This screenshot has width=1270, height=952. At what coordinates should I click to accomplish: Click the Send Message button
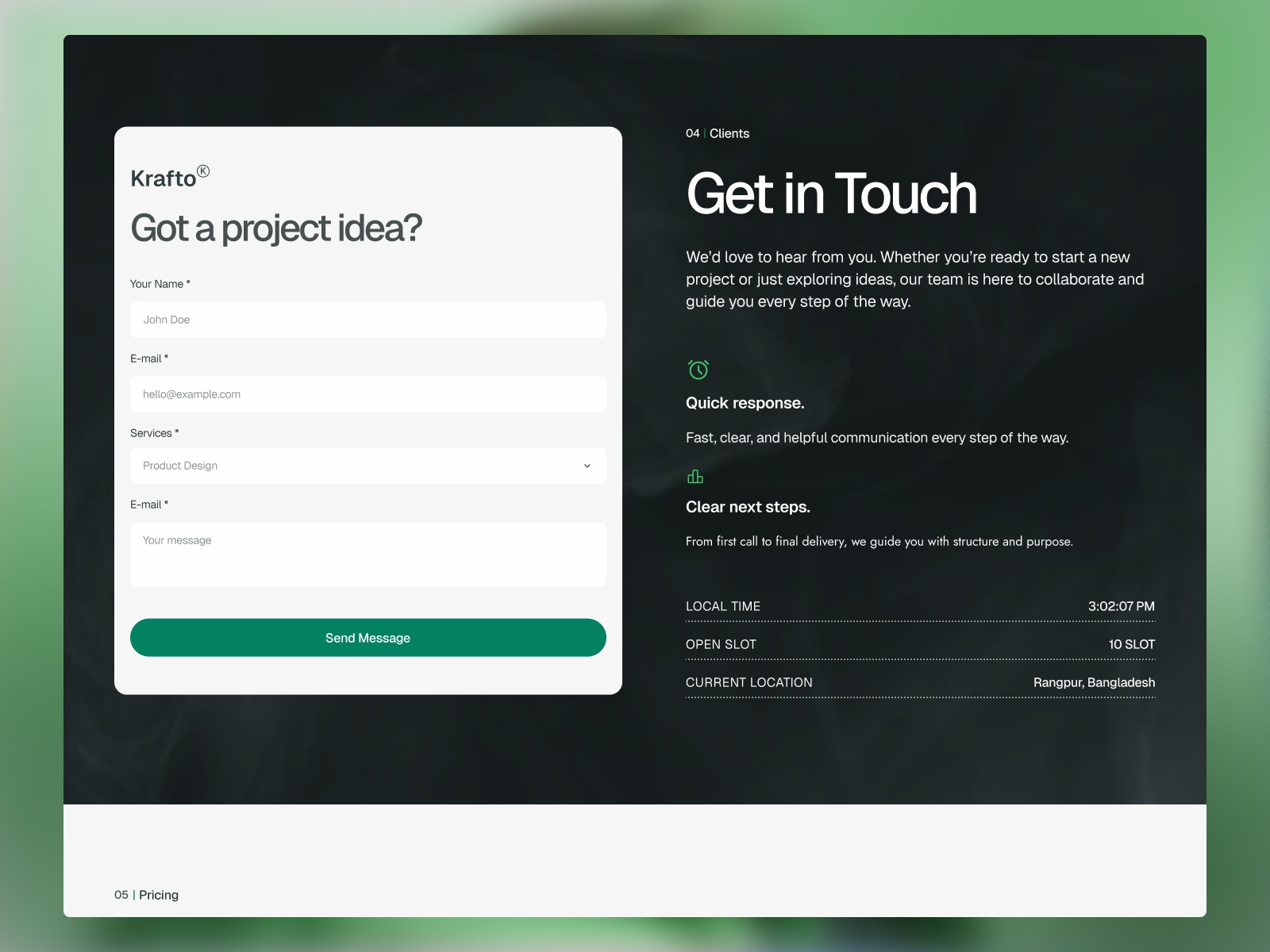click(368, 637)
